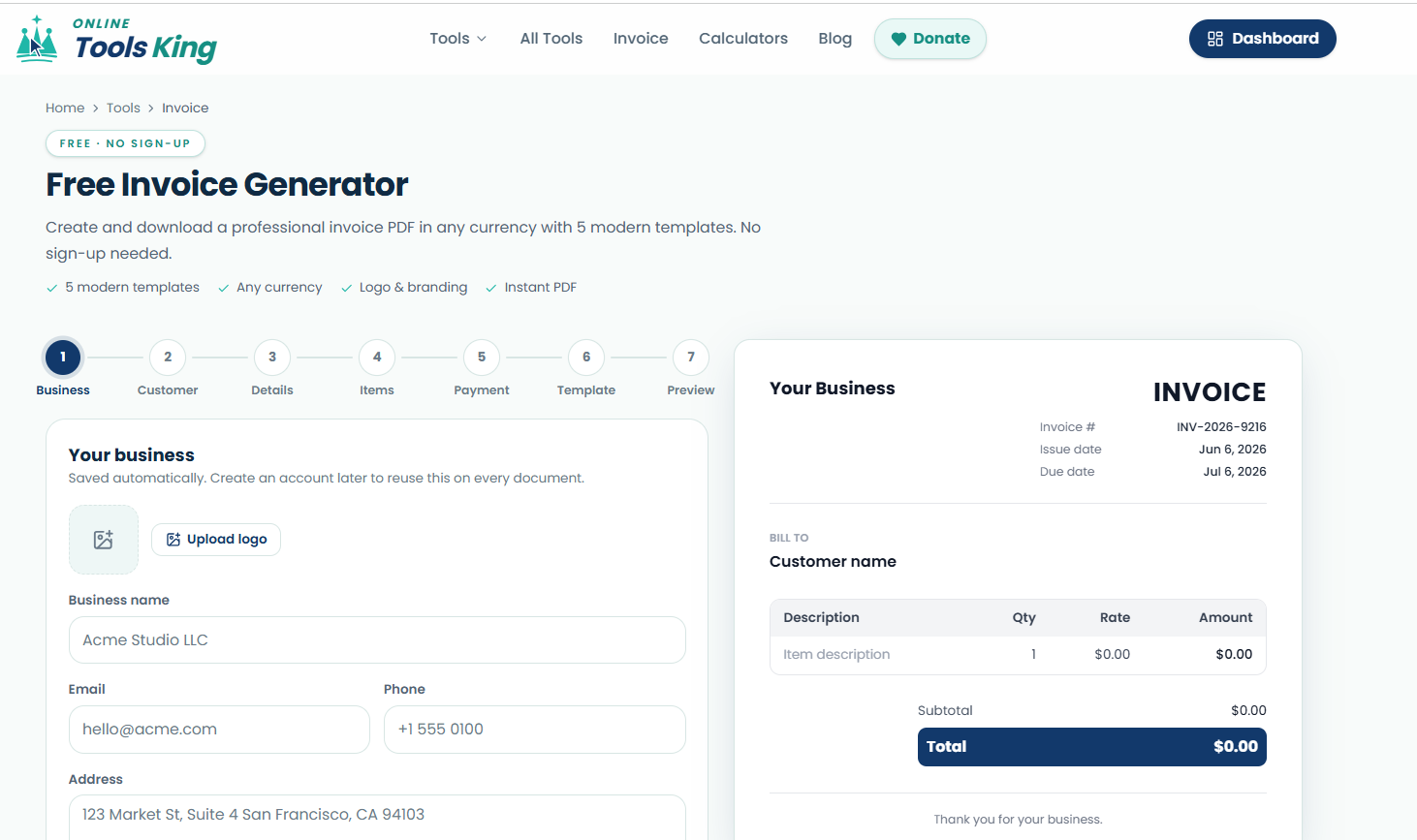The width and height of the screenshot is (1417, 840).
Task: Click the 'Your business' section heading
Action: point(131,455)
